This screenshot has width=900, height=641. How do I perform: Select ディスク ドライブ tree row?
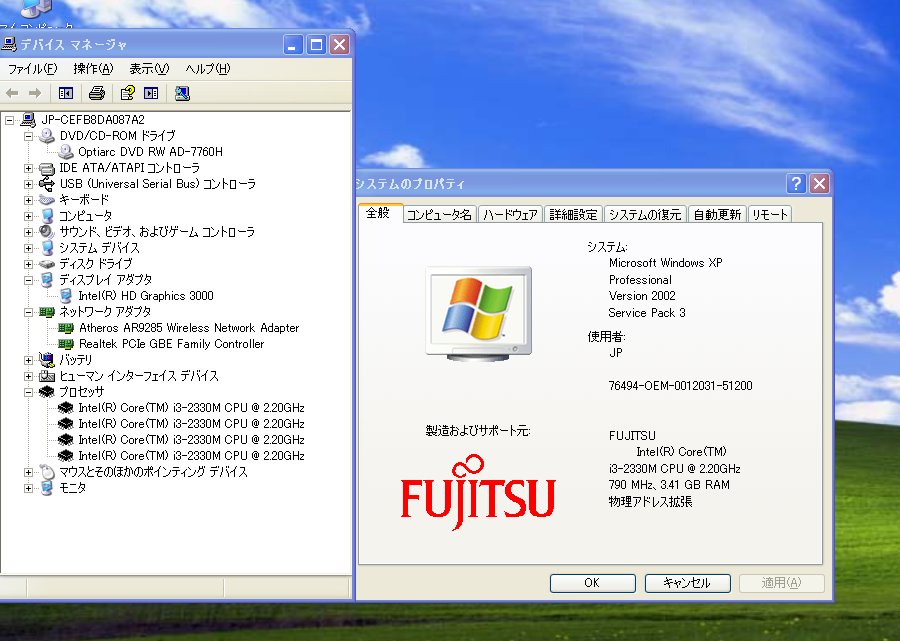point(96,264)
